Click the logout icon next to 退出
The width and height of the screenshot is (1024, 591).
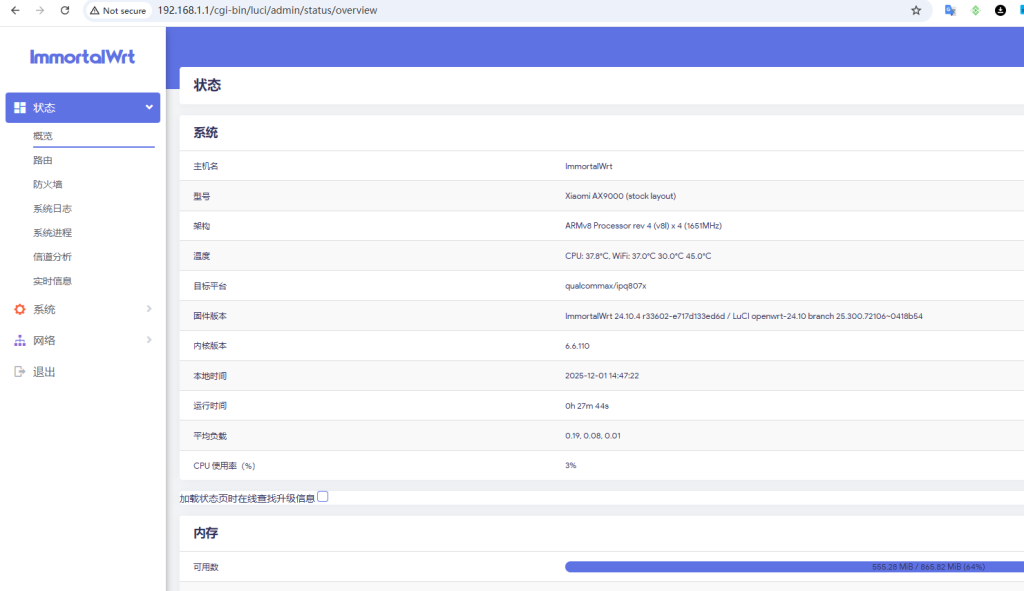pos(19,370)
